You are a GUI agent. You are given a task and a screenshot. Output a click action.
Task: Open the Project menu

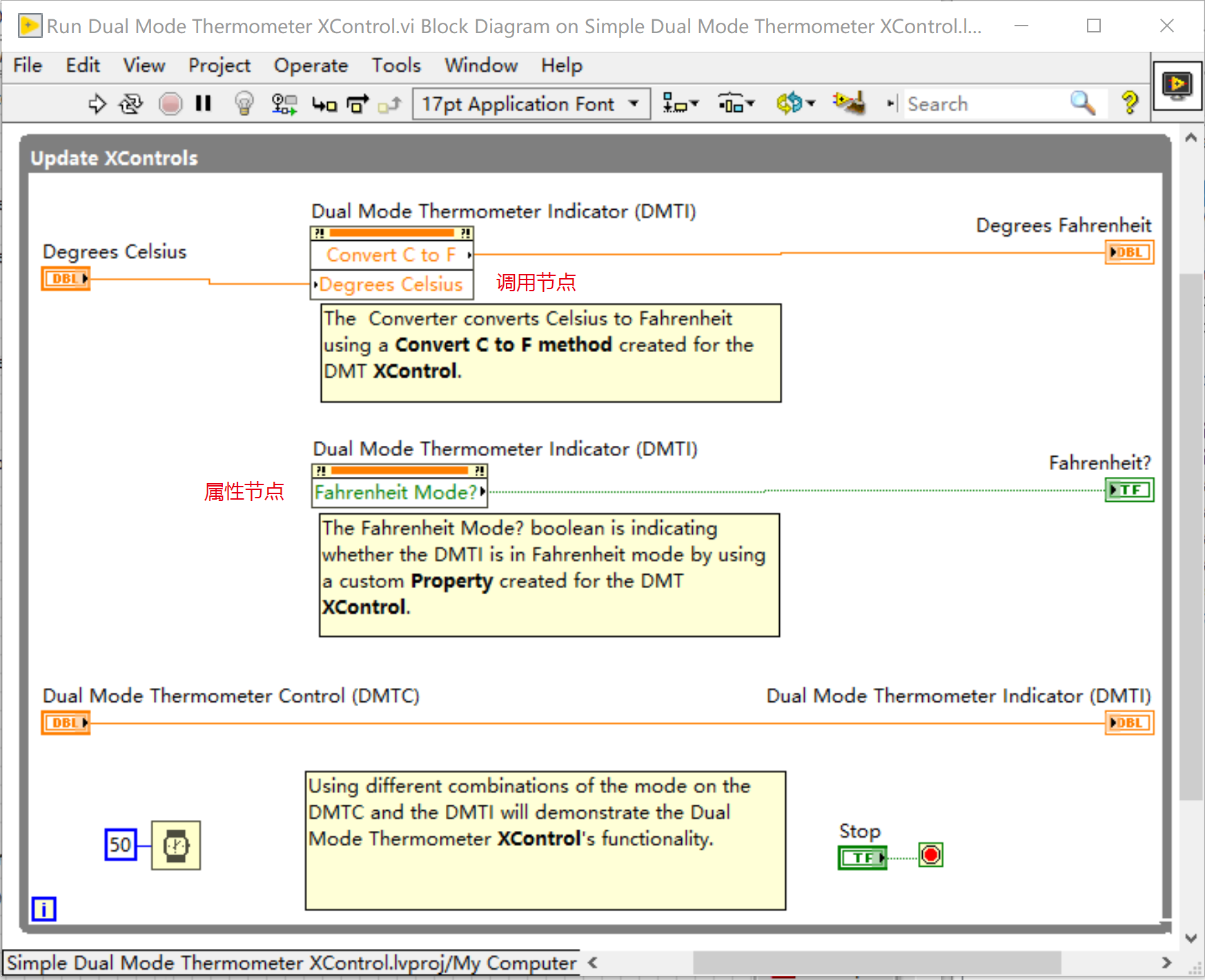click(219, 65)
